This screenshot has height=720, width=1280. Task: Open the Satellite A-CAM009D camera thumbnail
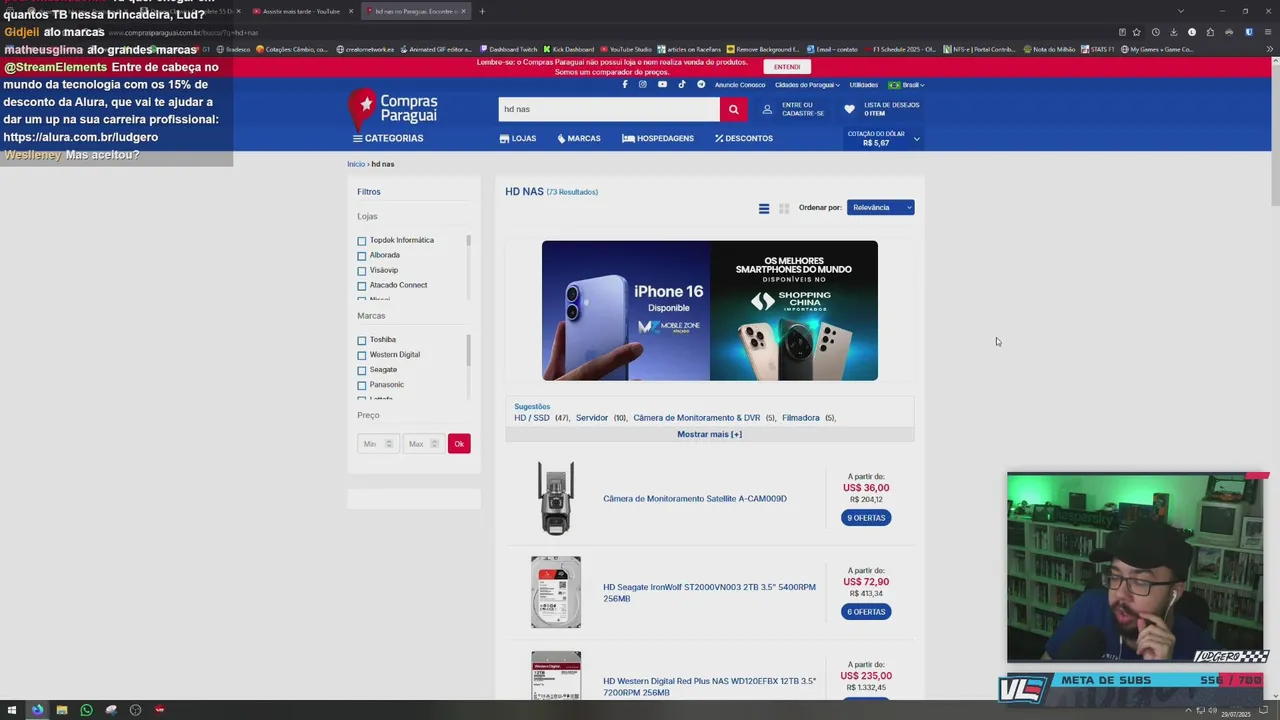click(556, 498)
